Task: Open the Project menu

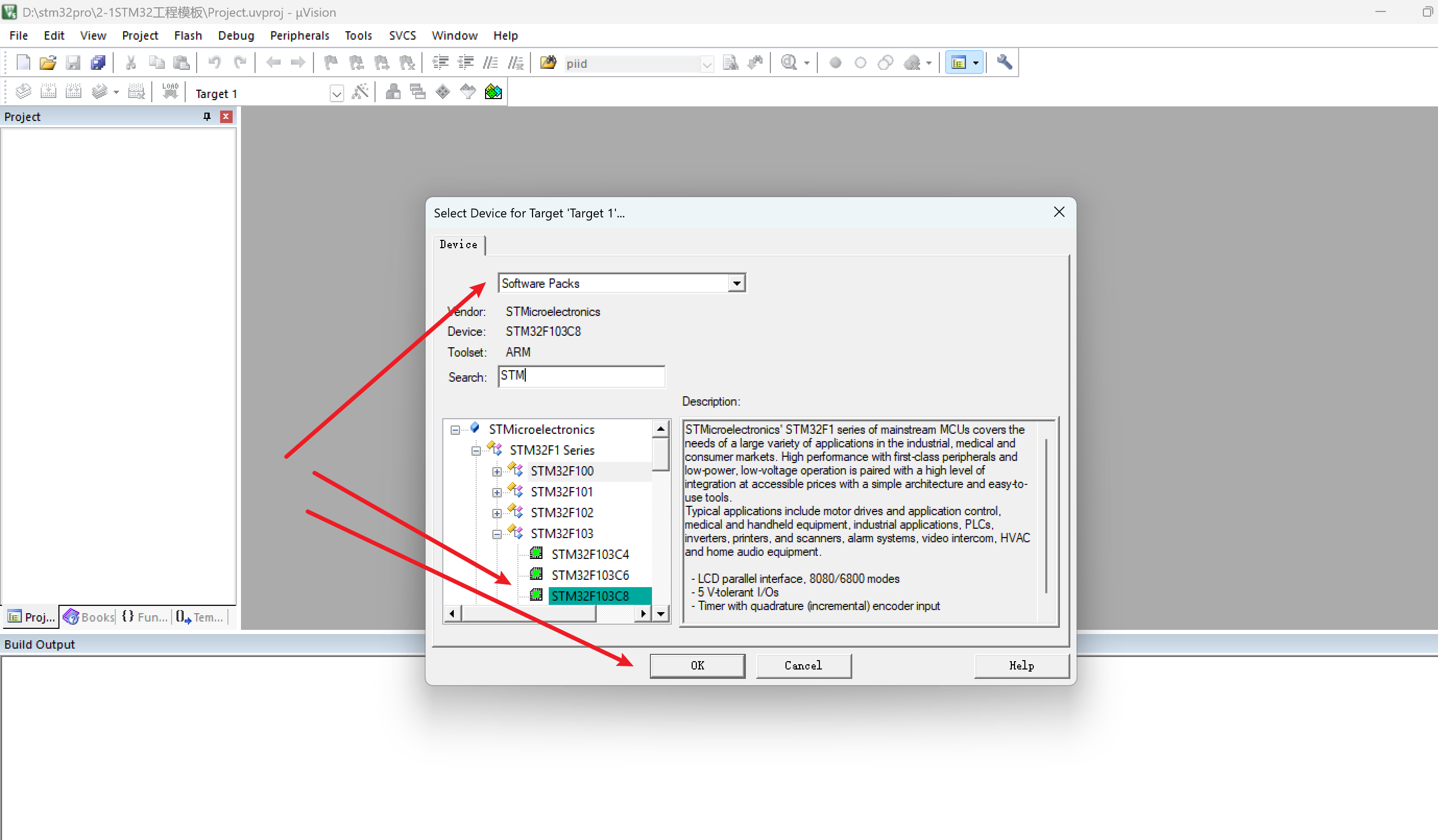Action: (140, 35)
